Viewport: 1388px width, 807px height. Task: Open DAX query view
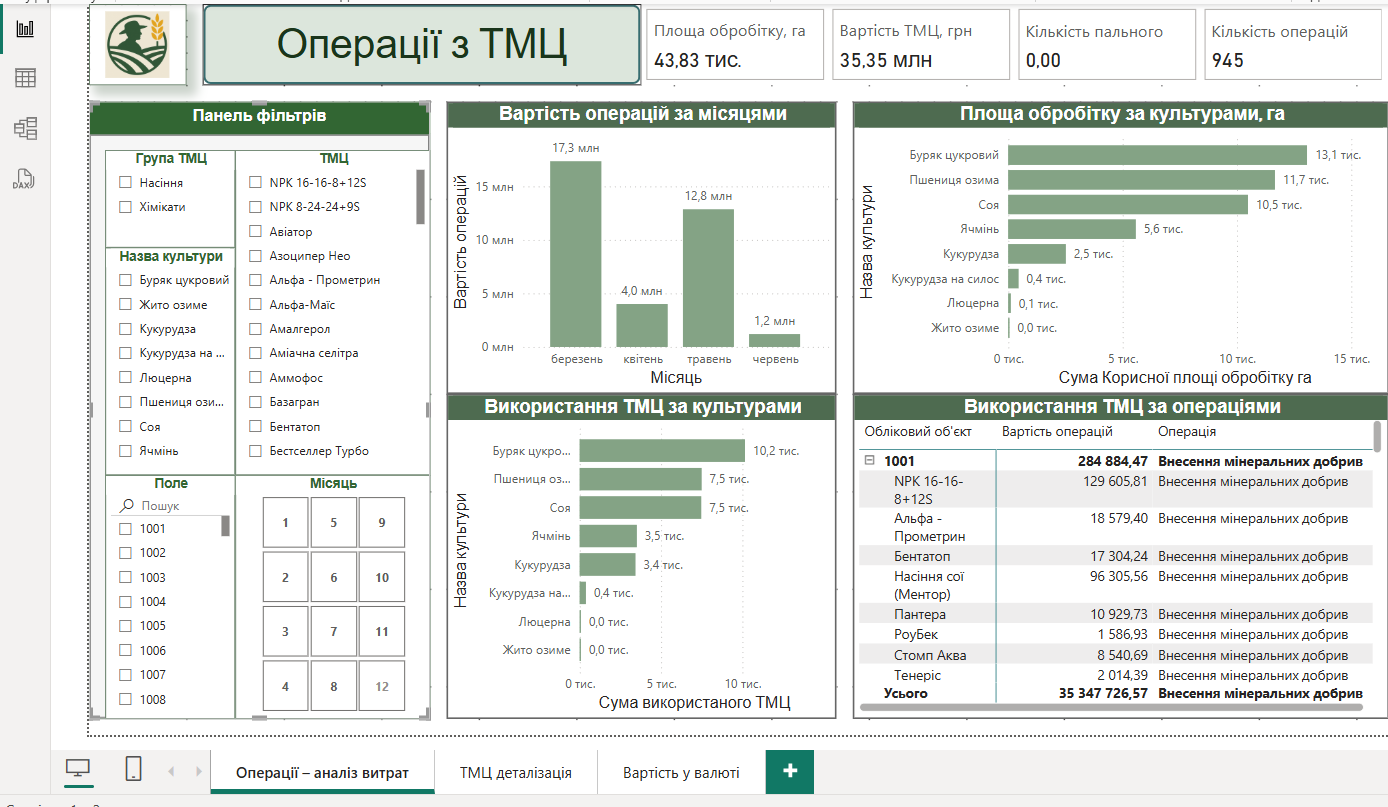(25, 179)
